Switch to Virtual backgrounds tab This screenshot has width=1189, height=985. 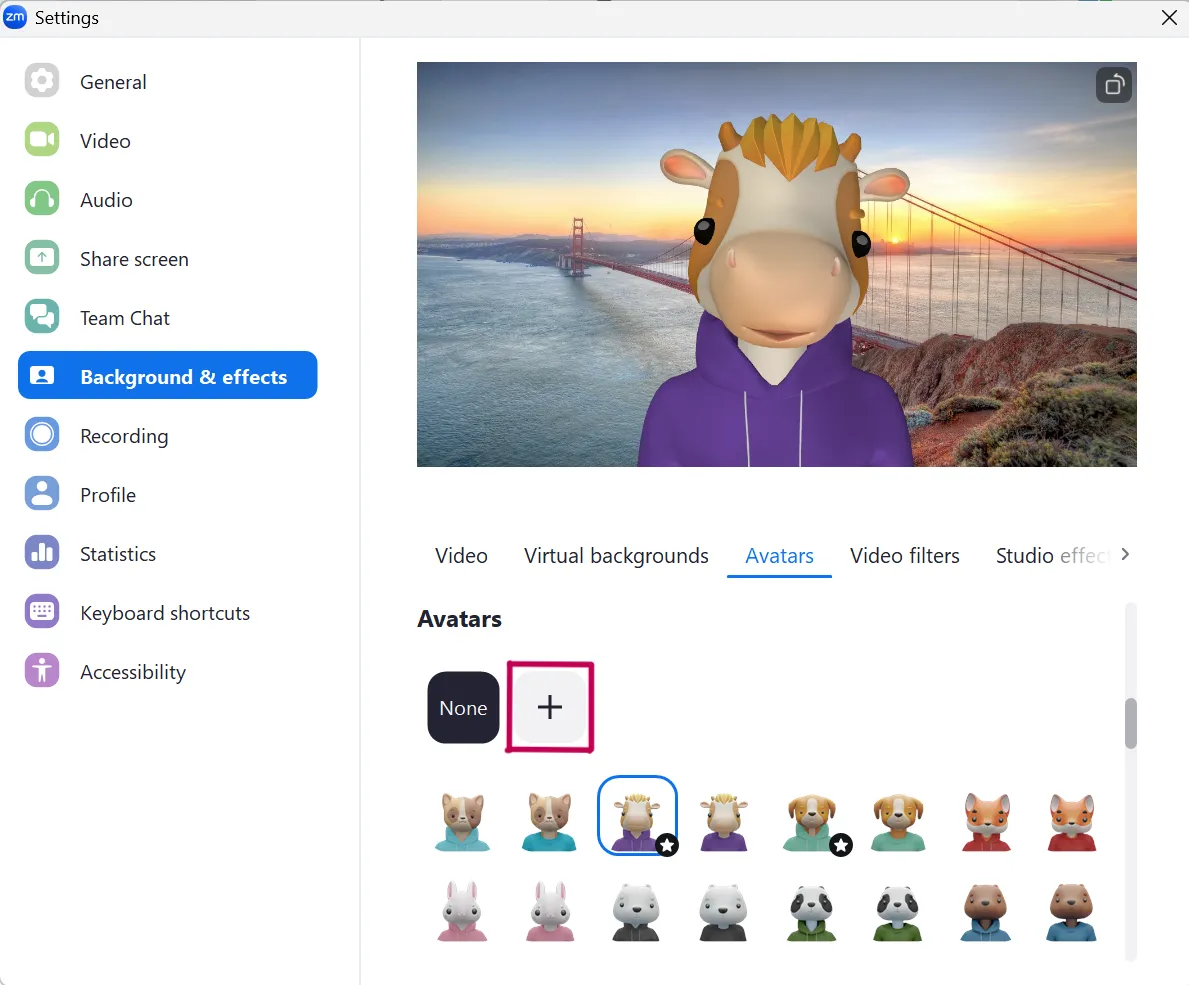pos(616,556)
